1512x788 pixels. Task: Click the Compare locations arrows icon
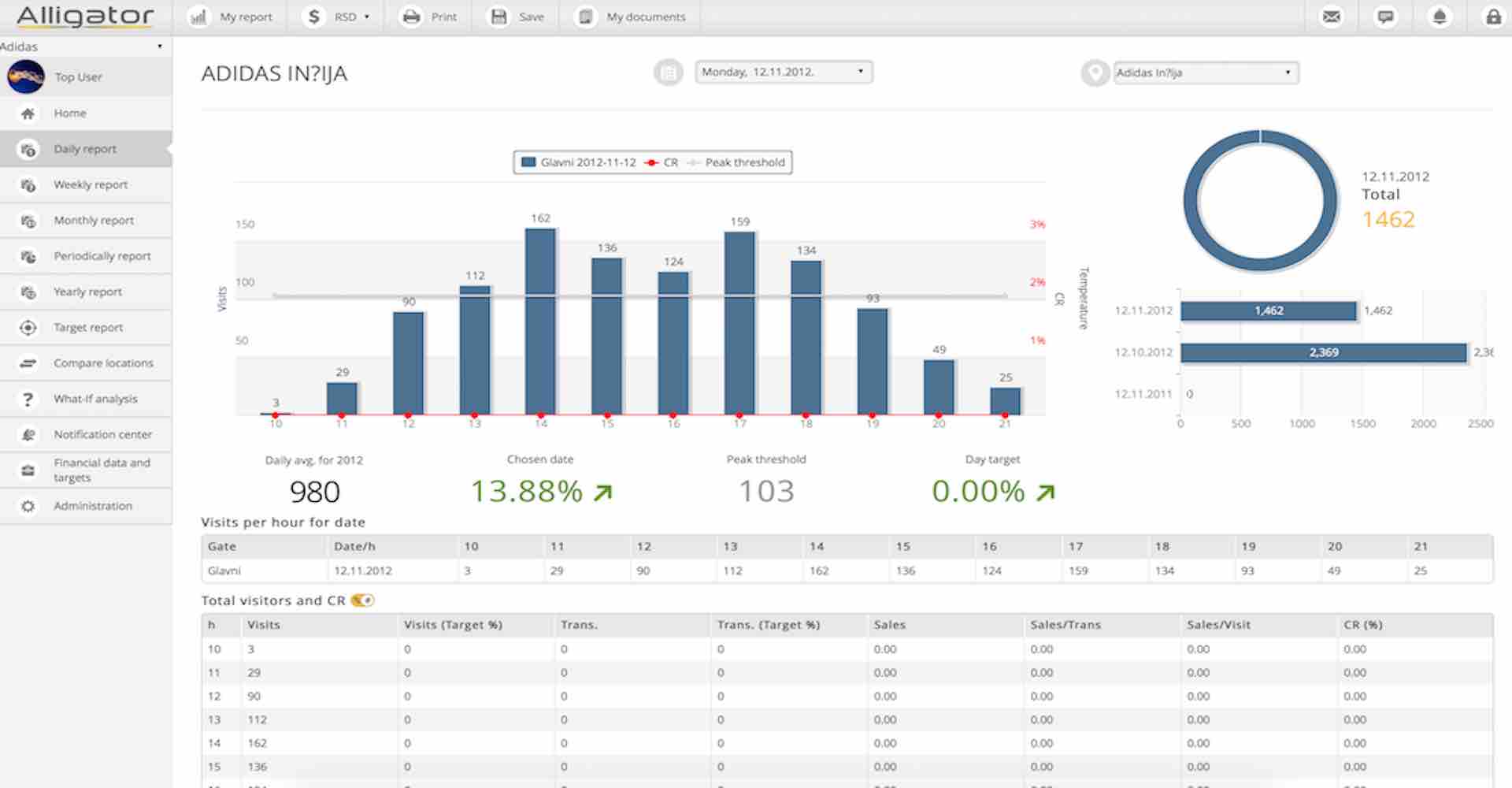coord(28,363)
